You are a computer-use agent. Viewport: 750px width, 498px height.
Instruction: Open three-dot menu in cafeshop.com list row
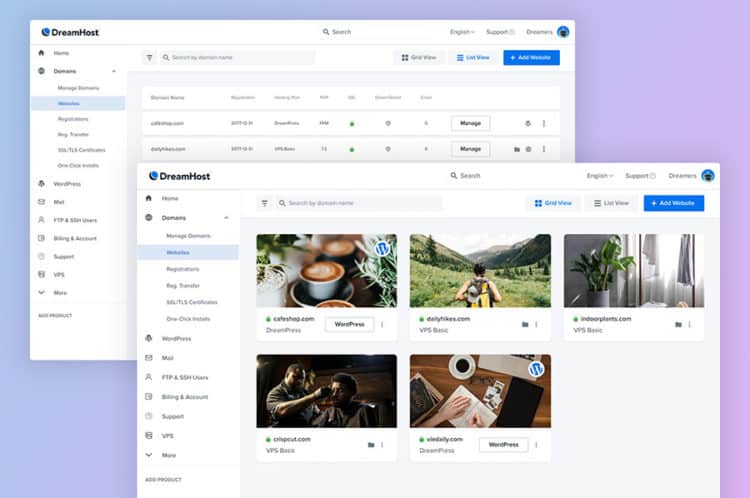pyautogui.click(x=544, y=123)
